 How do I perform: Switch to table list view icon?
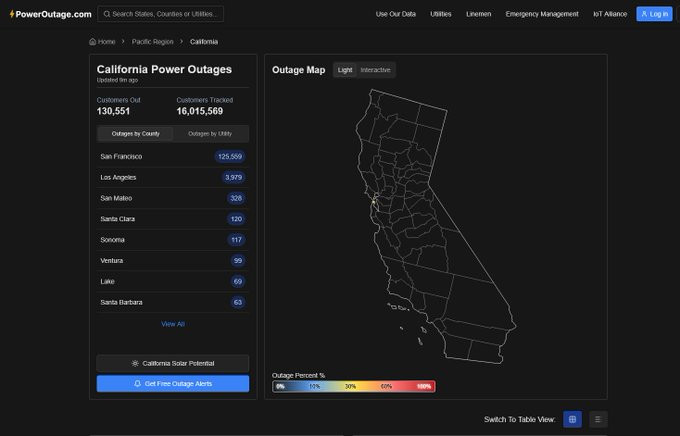coord(597,419)
